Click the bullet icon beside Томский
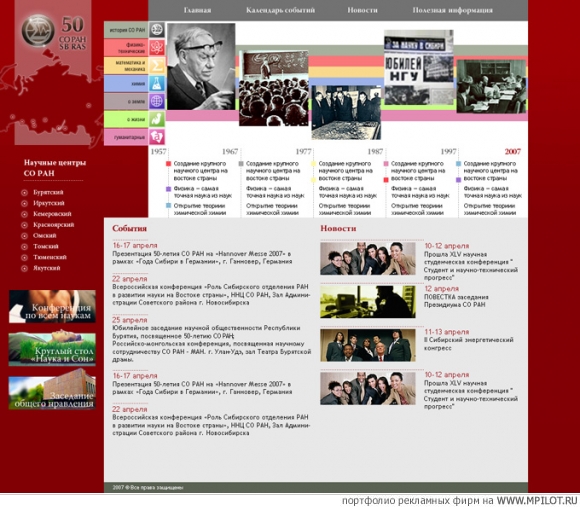The height and width of the screenshot is (508, 580). (24, 246)
